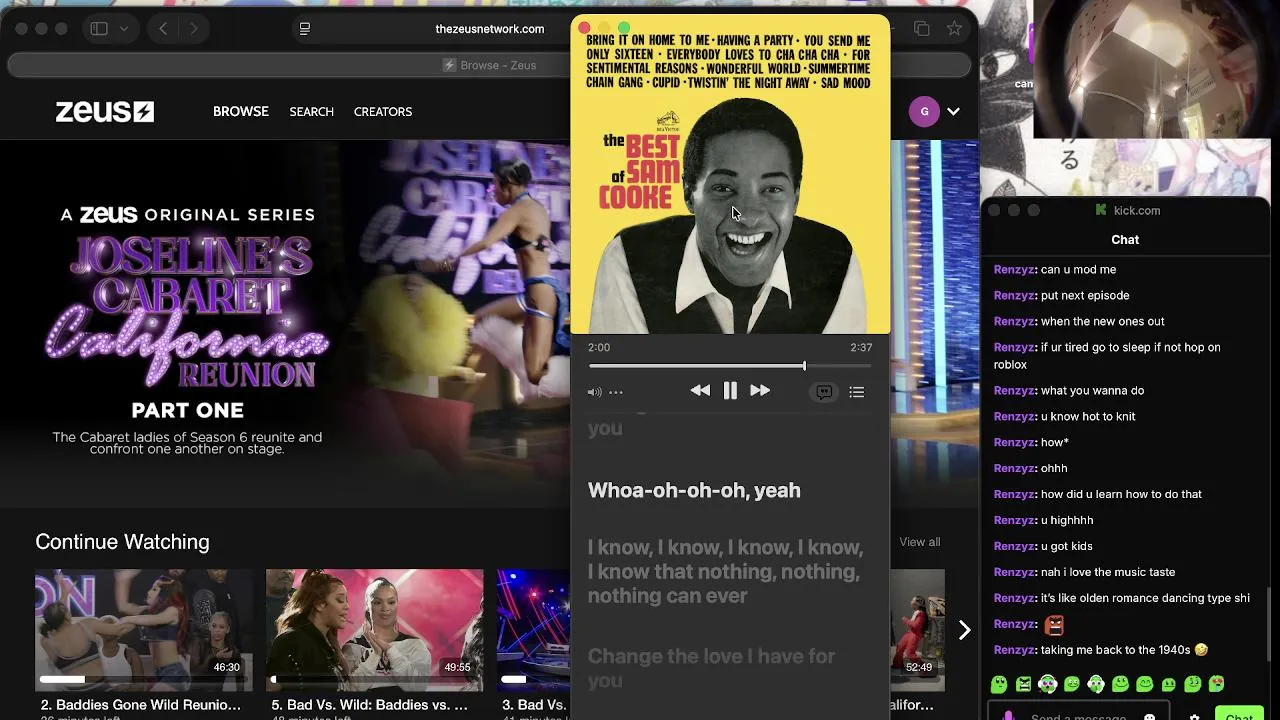Screen dimensions: 1280x720
Task: Pause the song in the music player
Action: pos(730,391)
